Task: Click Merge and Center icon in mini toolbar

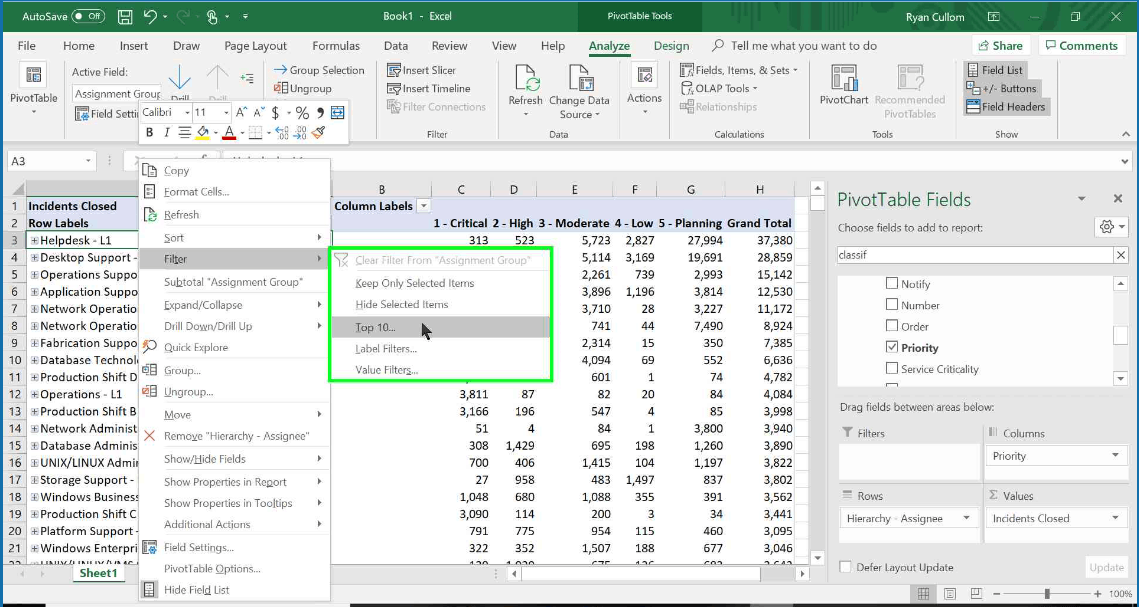Action: pyautogui.click(x=337, y=113)
